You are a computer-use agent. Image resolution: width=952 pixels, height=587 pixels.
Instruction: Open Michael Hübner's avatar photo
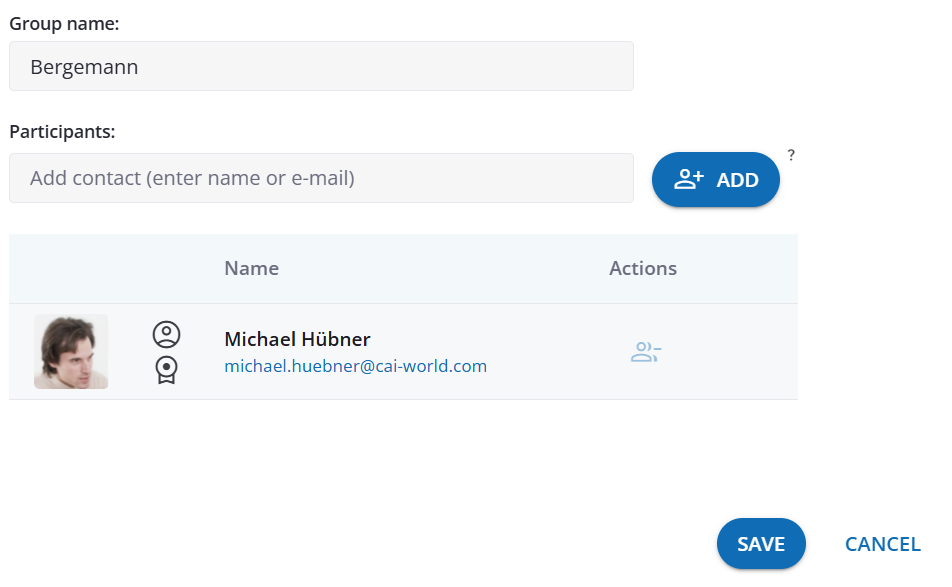tap(71, 352)
